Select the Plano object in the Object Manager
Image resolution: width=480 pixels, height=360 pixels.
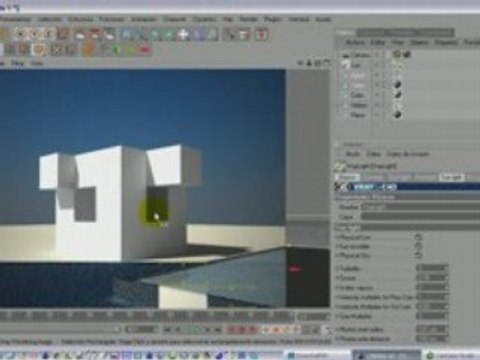pos(358,115)
